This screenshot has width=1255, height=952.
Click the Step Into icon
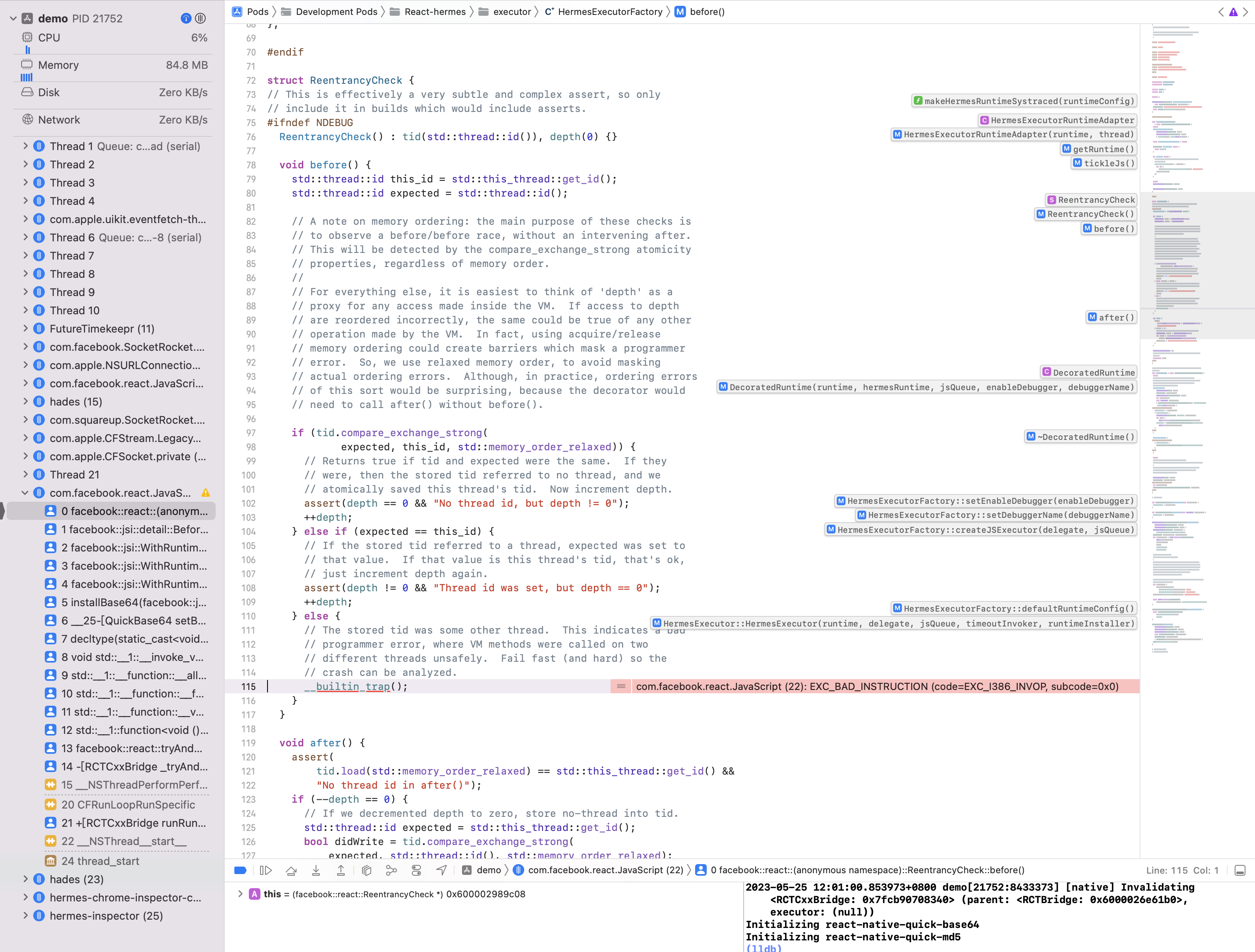(x=316, y=870)
